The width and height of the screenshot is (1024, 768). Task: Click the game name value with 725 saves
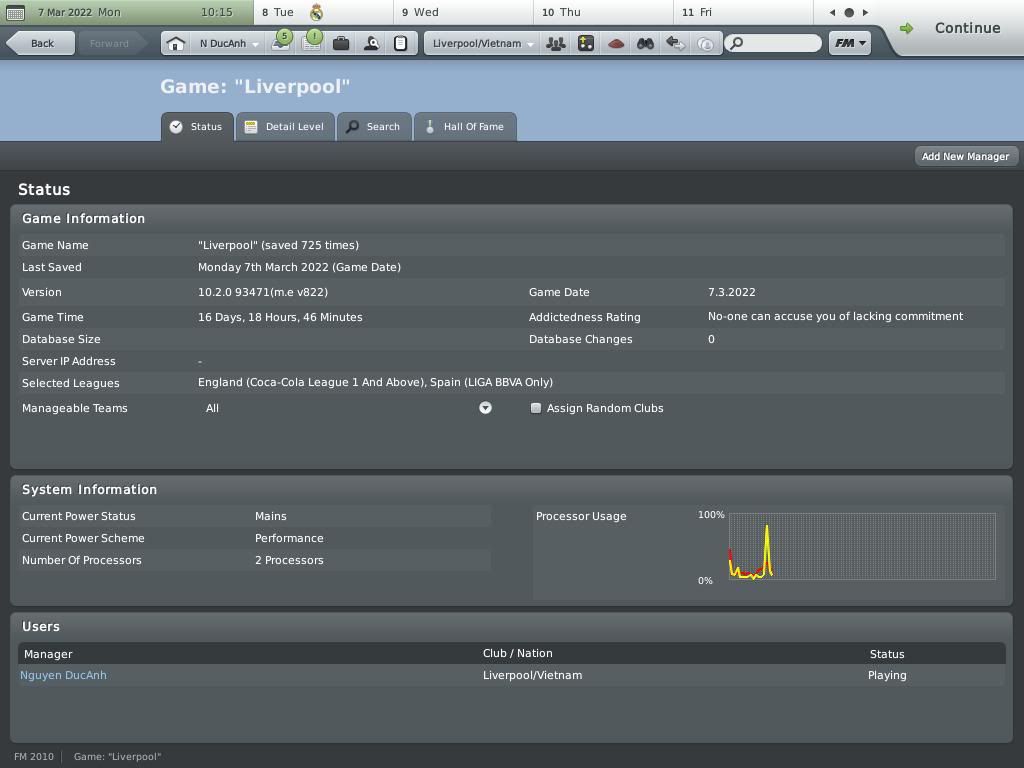pyautogui.click(x=278, y=246)
